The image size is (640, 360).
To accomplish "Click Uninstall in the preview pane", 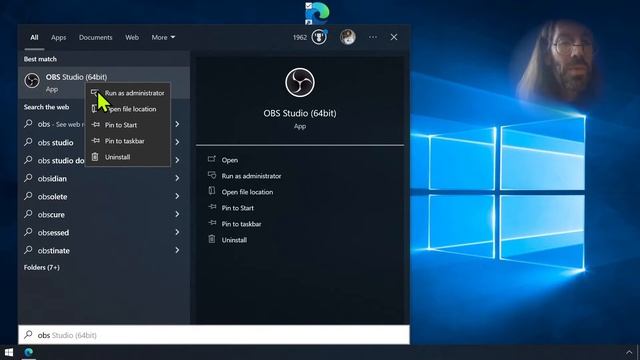I will pyautogui.click(x=234, y=240).
